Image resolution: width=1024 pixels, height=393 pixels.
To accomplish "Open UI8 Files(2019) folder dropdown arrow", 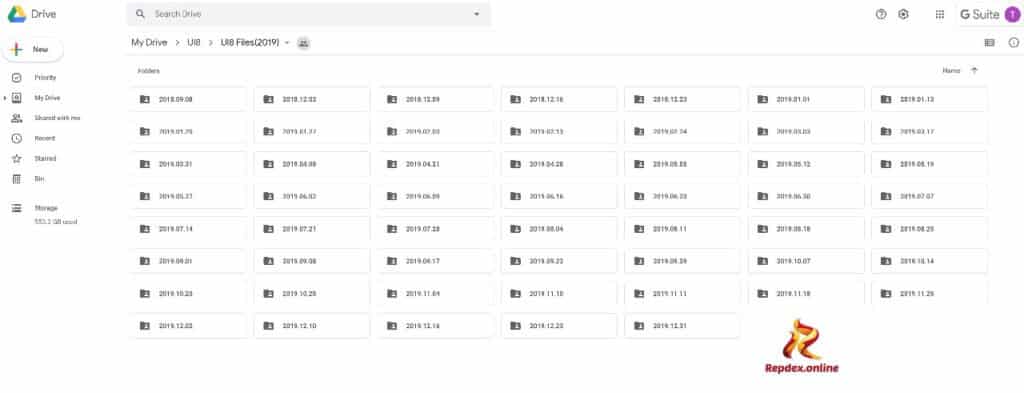I will coord(287,42).
